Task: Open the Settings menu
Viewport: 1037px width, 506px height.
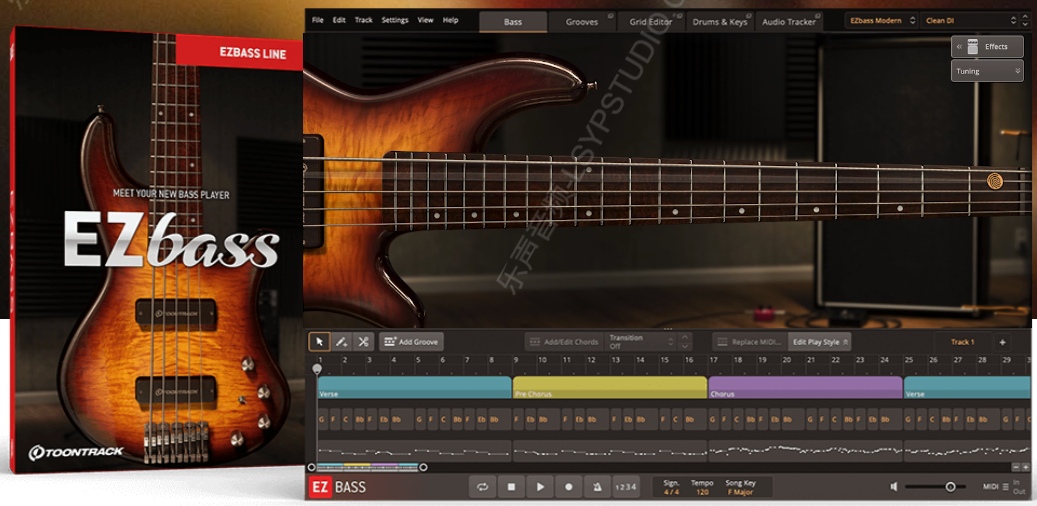Action: tap(395, 21)
